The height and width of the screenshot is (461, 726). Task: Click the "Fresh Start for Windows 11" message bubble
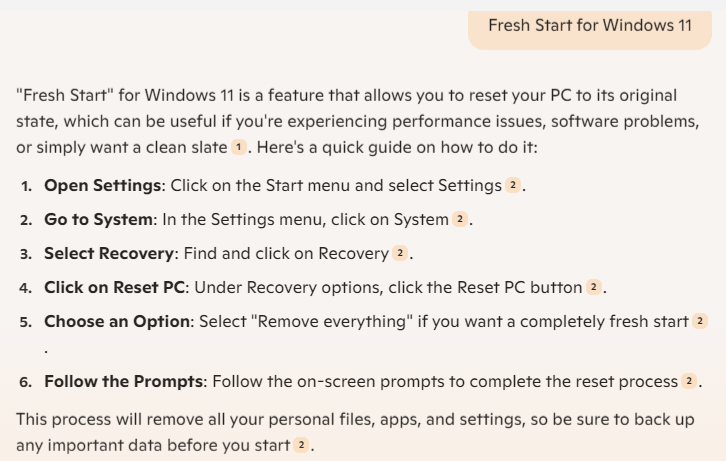click(590, 29)
